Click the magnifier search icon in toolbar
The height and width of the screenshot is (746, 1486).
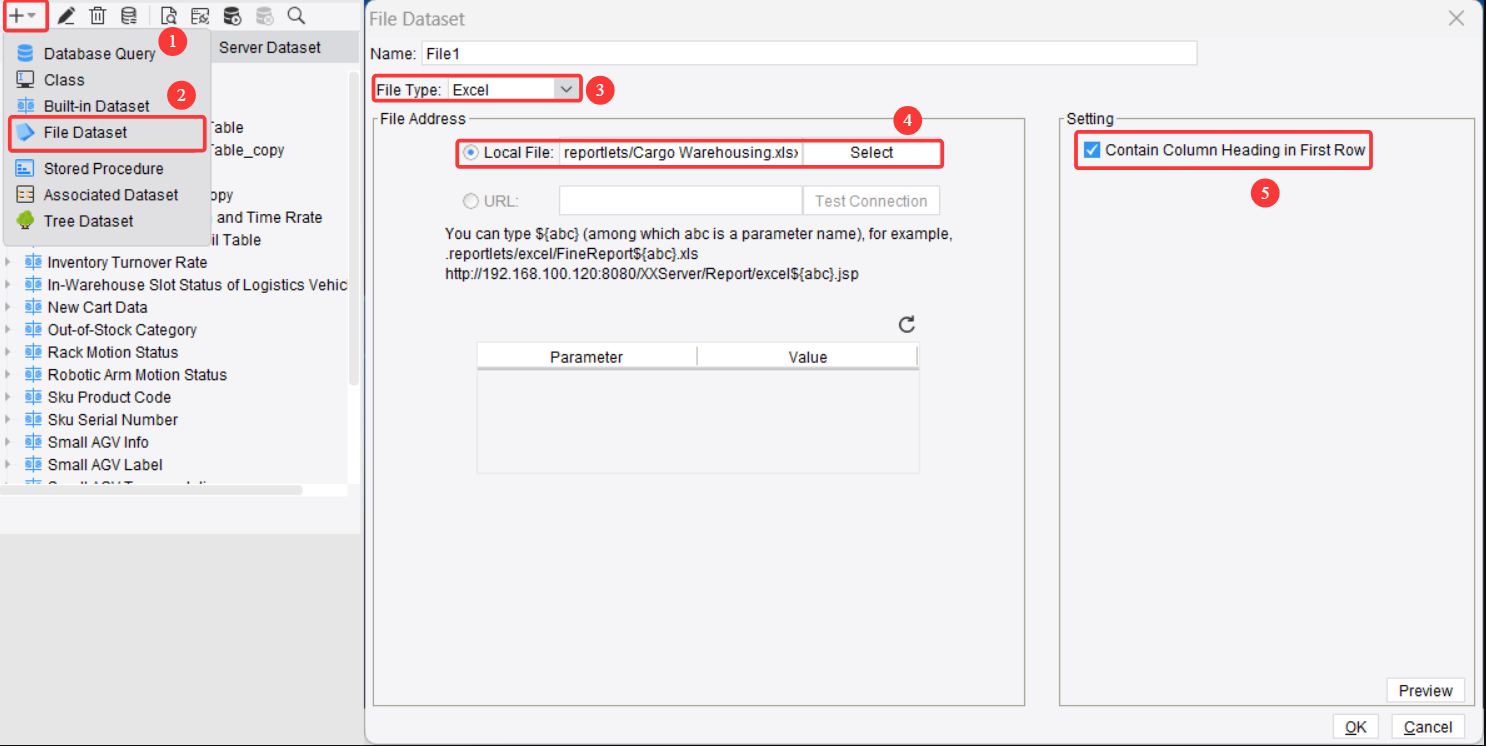[x=296, y=16]
